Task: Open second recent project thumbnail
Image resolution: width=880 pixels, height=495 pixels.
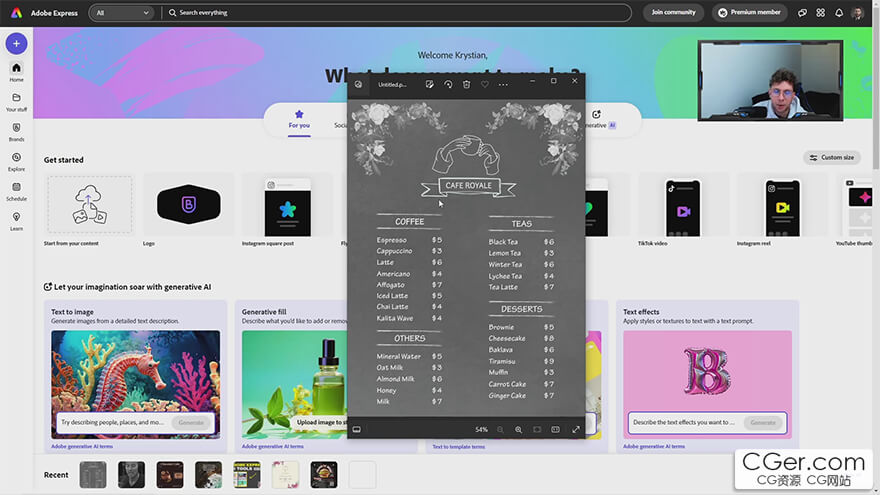Action: point(131,475)
